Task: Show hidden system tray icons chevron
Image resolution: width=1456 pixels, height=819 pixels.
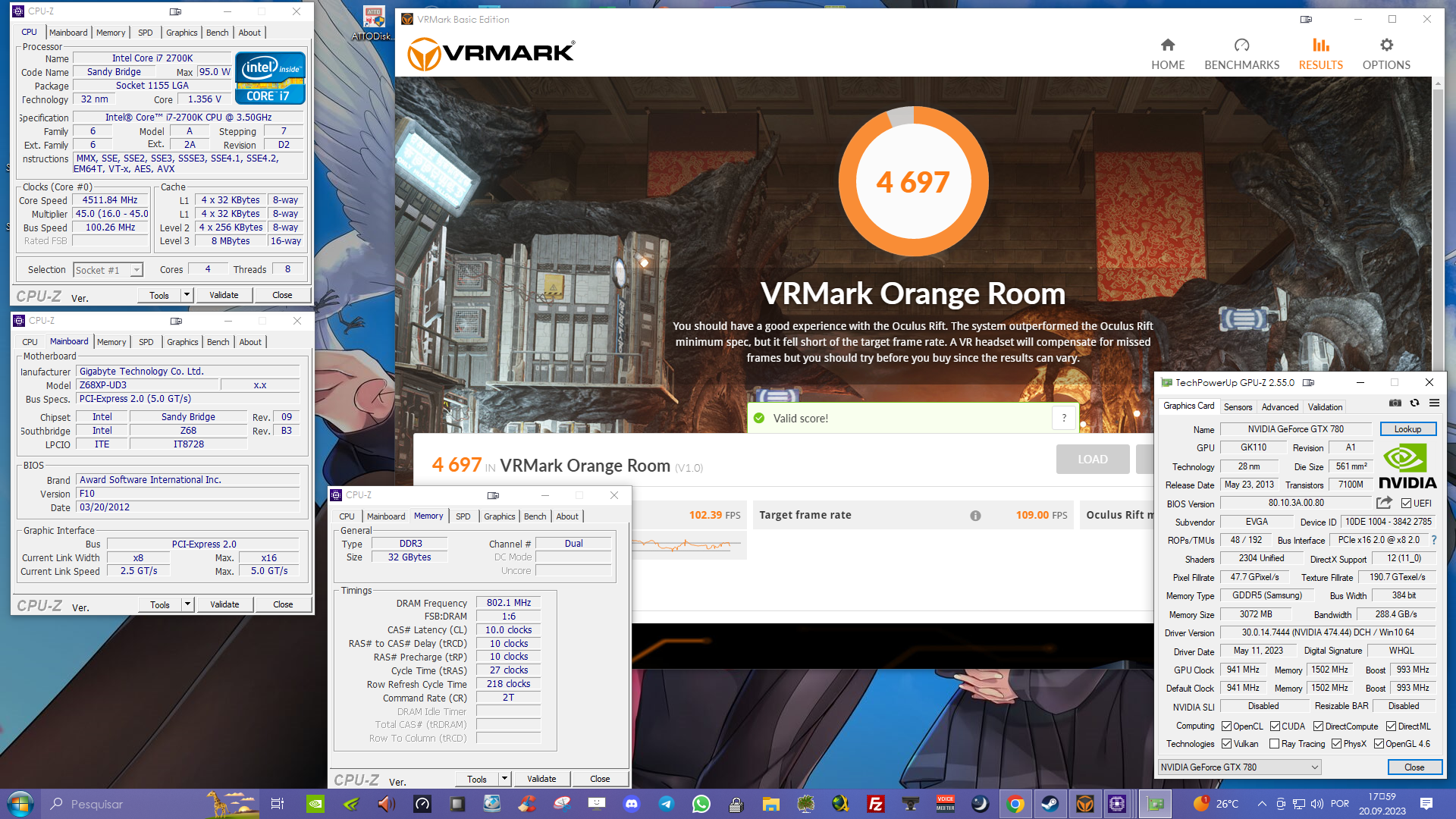Action: (1261, 804)
